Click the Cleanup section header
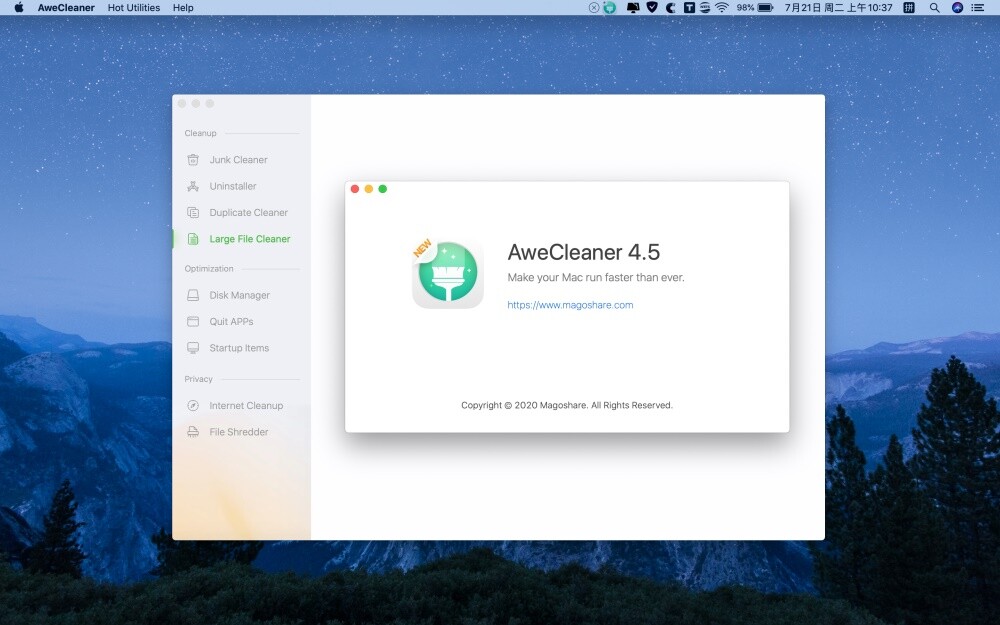 click(200, 133)
